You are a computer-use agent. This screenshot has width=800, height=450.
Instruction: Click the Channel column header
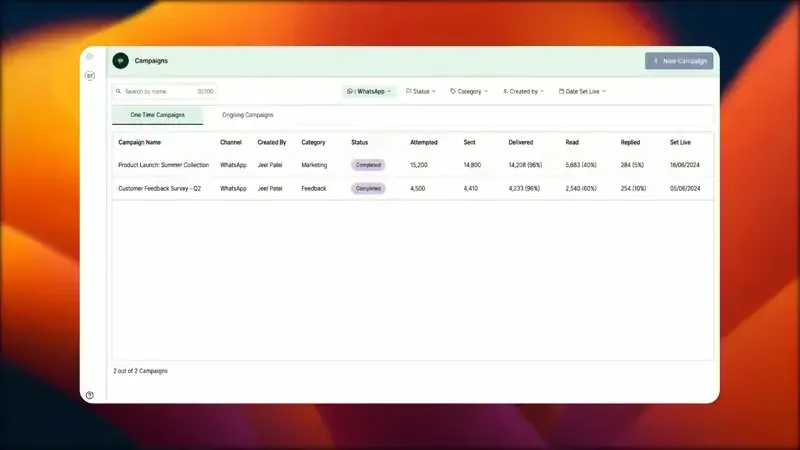tap(231, 142)
